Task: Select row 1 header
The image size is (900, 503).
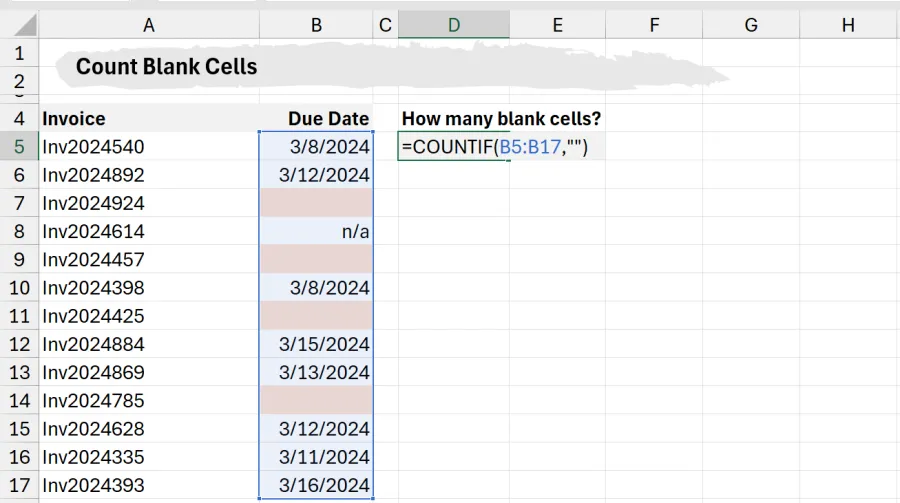Action: tap(20, 53)
